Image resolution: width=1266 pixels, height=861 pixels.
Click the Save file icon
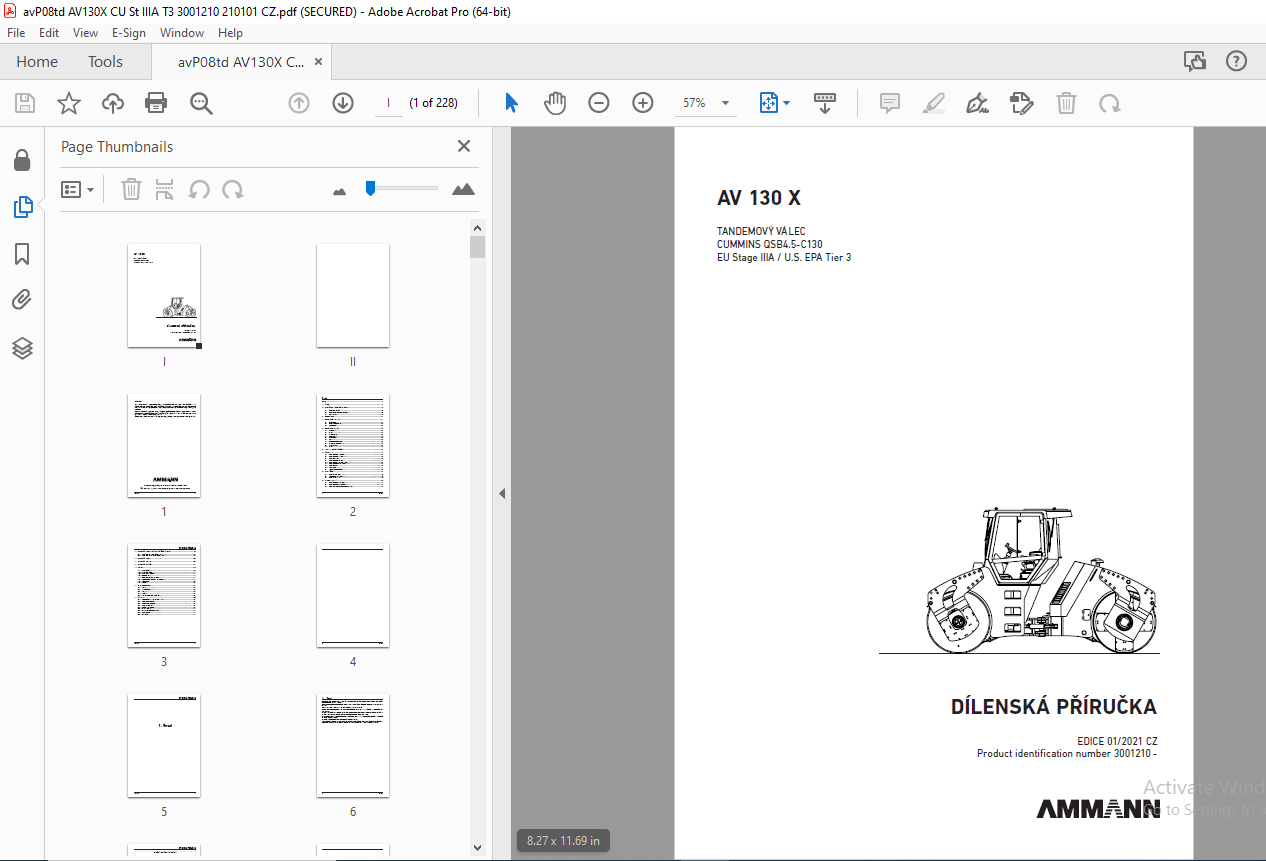25,103
